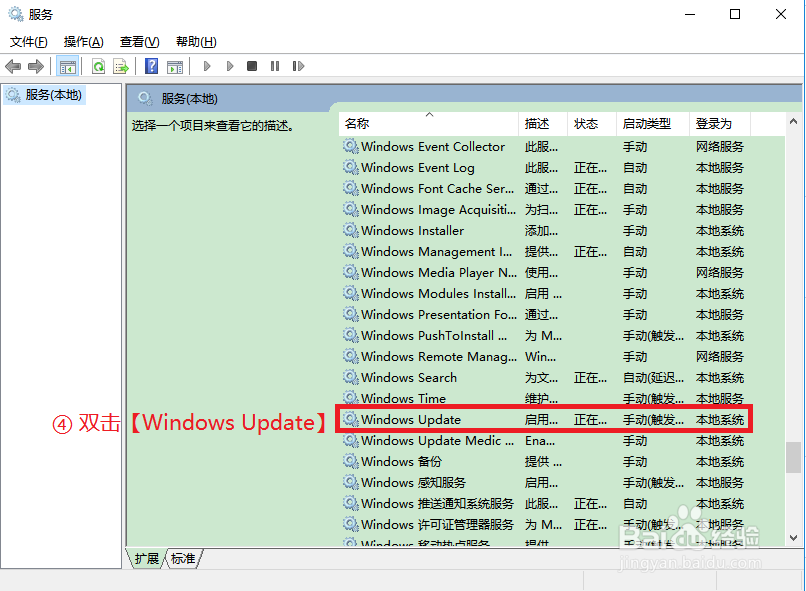Click gear icon of Windows Time row
Screen dimensions: 806x591
pyautogui.click(x=351, y=398)
